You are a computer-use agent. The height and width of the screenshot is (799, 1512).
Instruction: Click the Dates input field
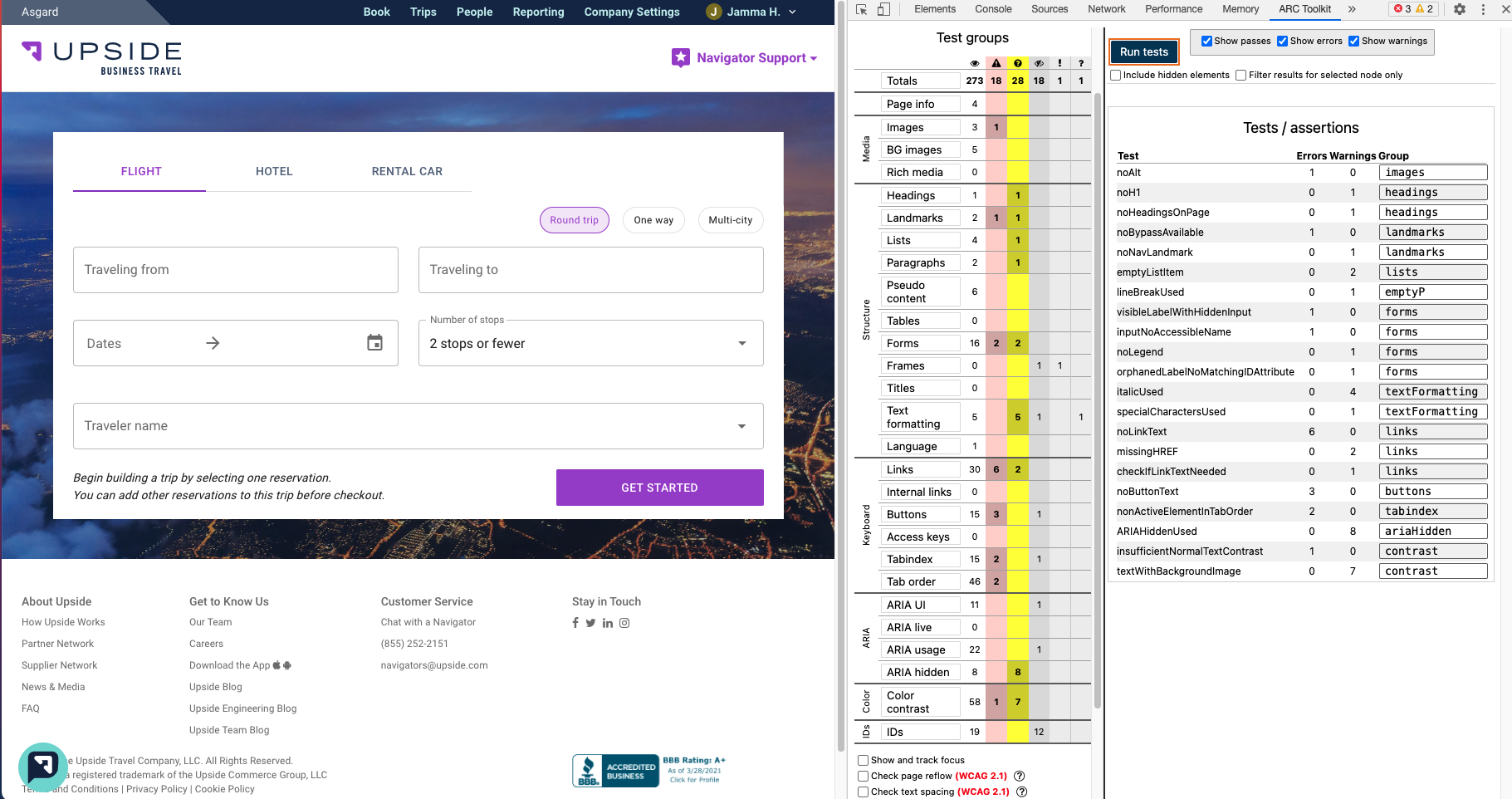[x=236, y=343]
